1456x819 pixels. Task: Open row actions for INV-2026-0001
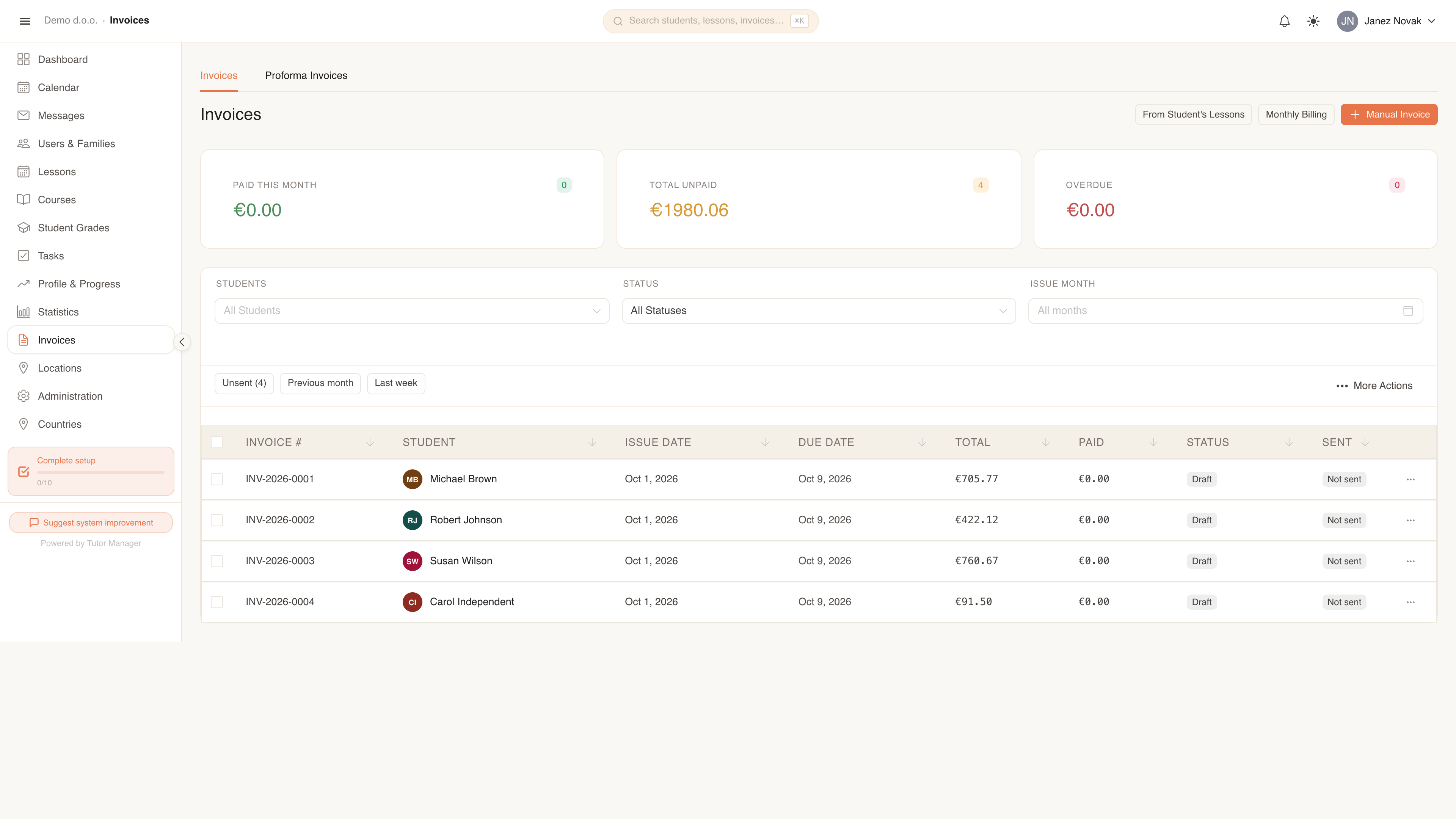click(1410, 479)
